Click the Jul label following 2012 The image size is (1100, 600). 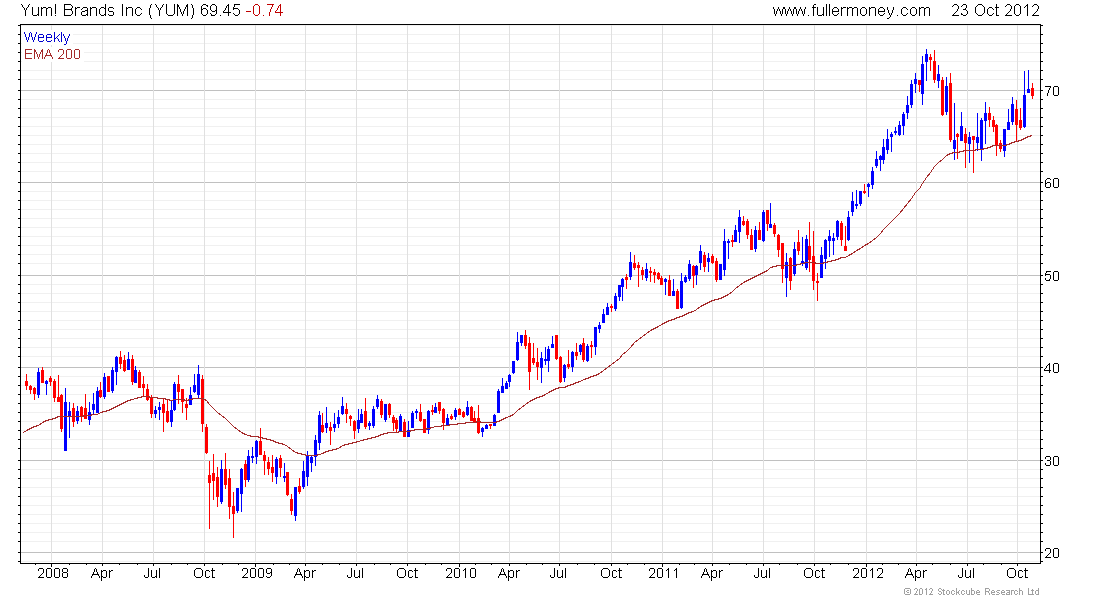coord(967,573)
